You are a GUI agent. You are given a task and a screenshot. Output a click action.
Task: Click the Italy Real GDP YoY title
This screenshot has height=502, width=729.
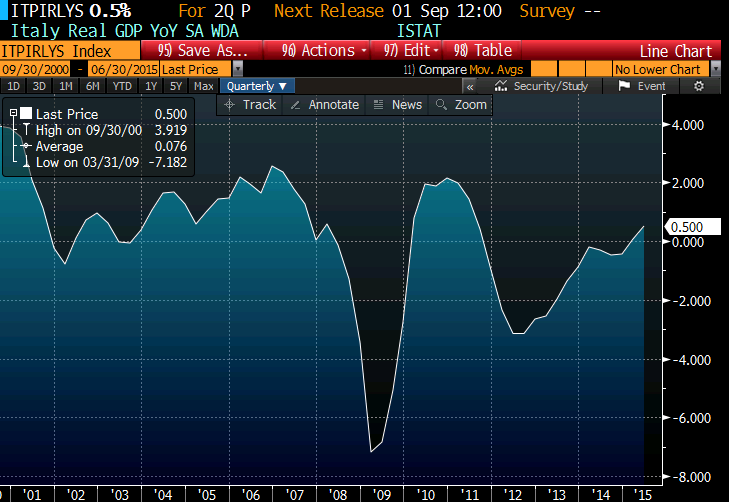(x=124, y=31)
